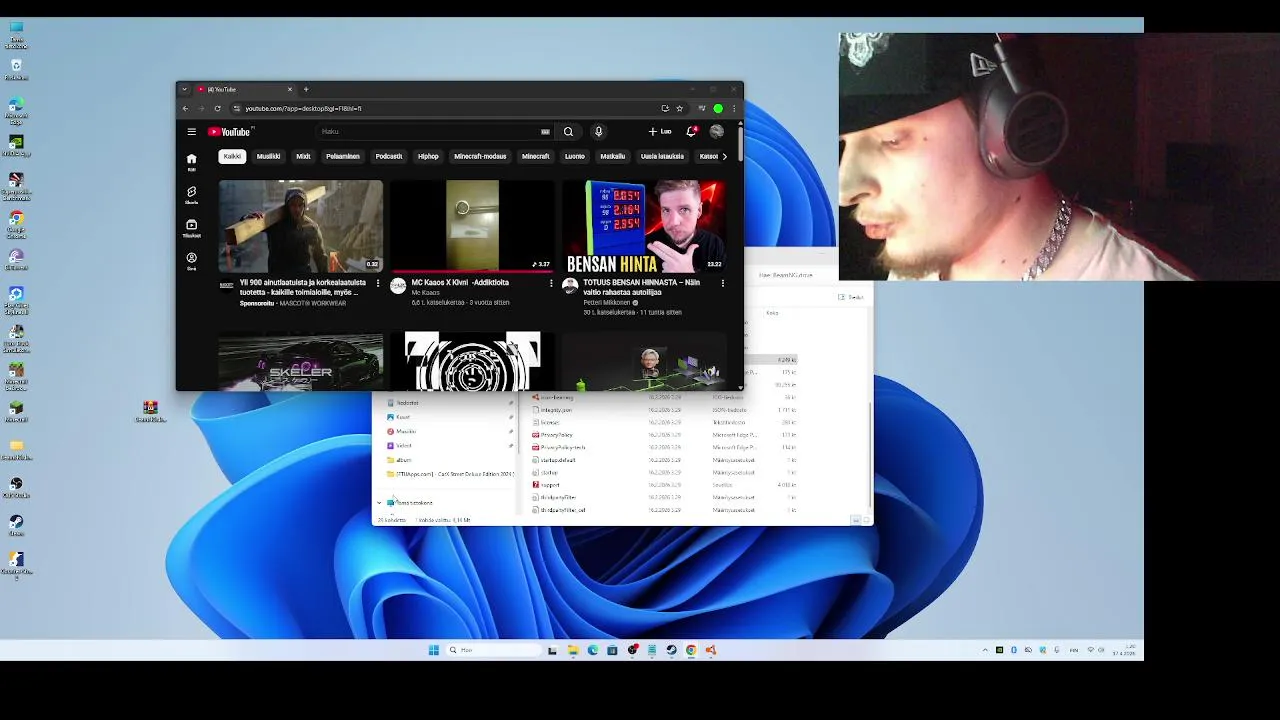Open Steam from the taskbar
Screen dimensions: 1280x720
(671, 650)
